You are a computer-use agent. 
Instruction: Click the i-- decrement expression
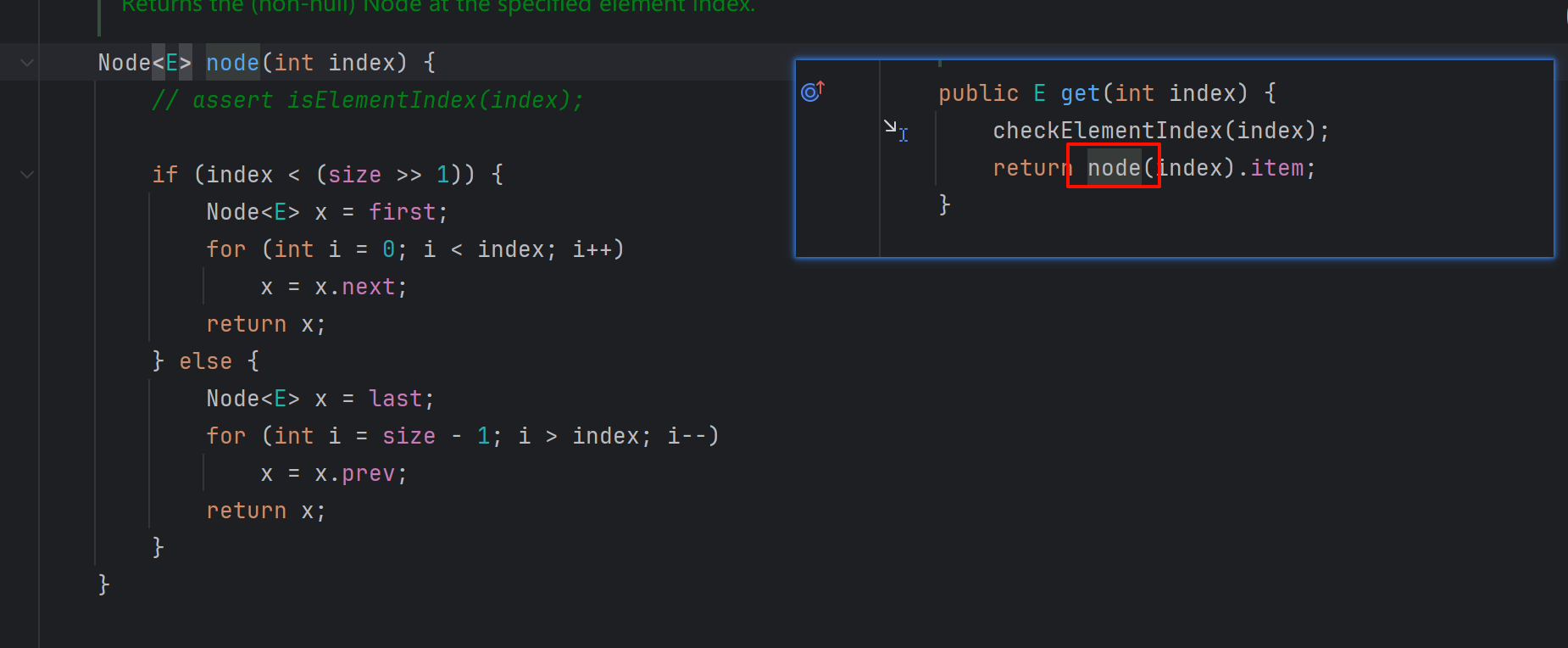pos(687,436)
